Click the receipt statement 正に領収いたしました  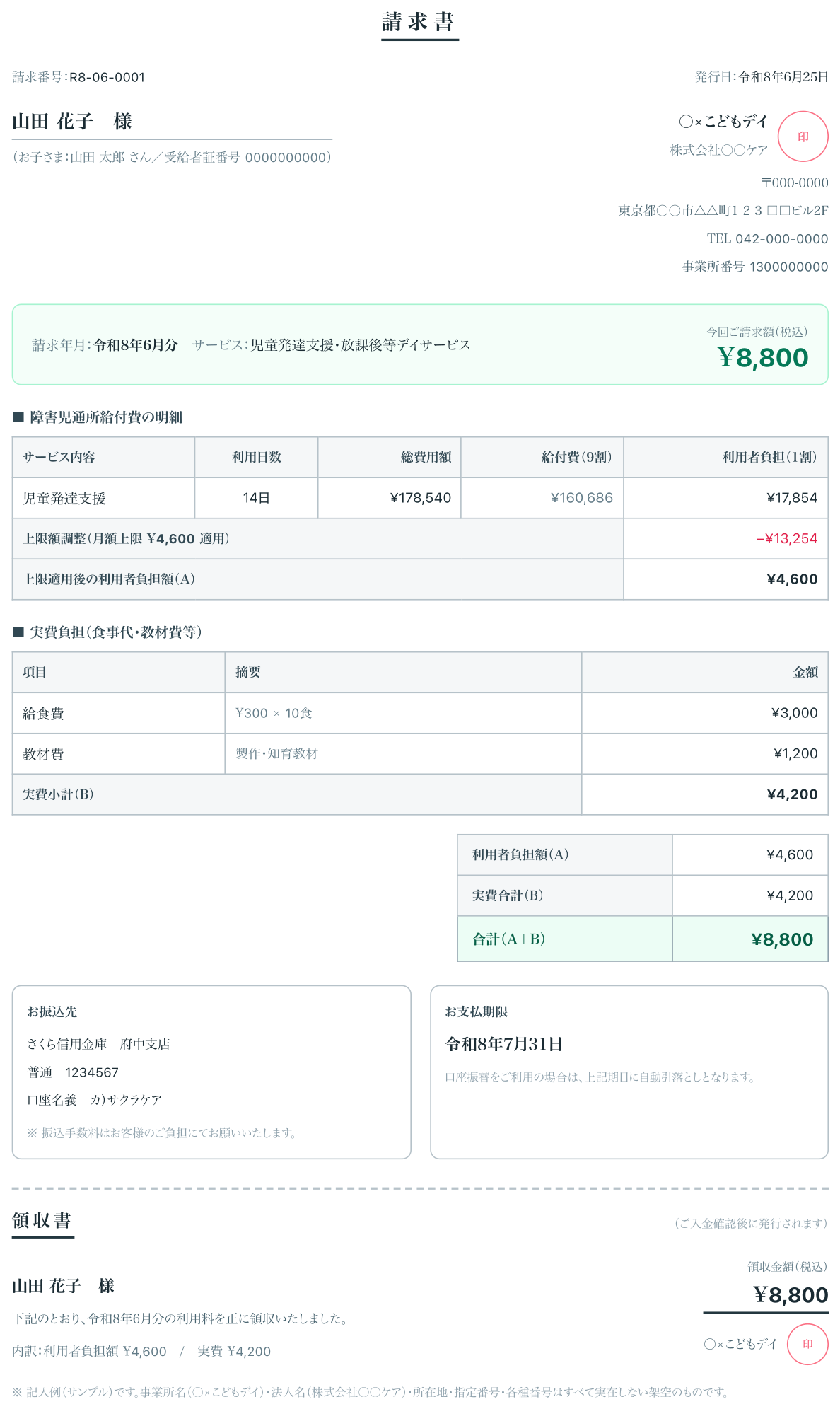click(179, 1318)
